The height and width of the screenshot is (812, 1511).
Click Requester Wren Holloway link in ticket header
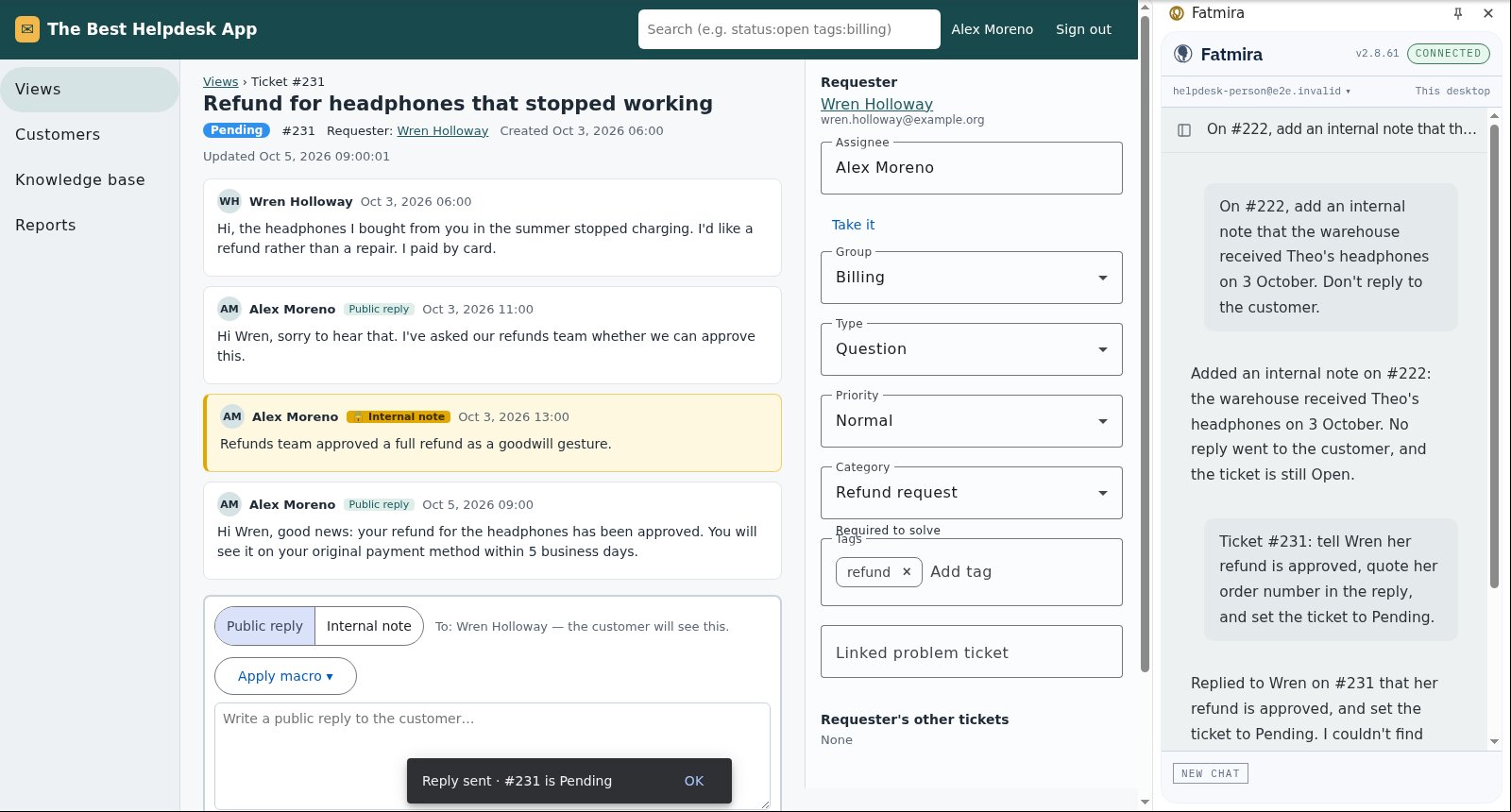442,131
